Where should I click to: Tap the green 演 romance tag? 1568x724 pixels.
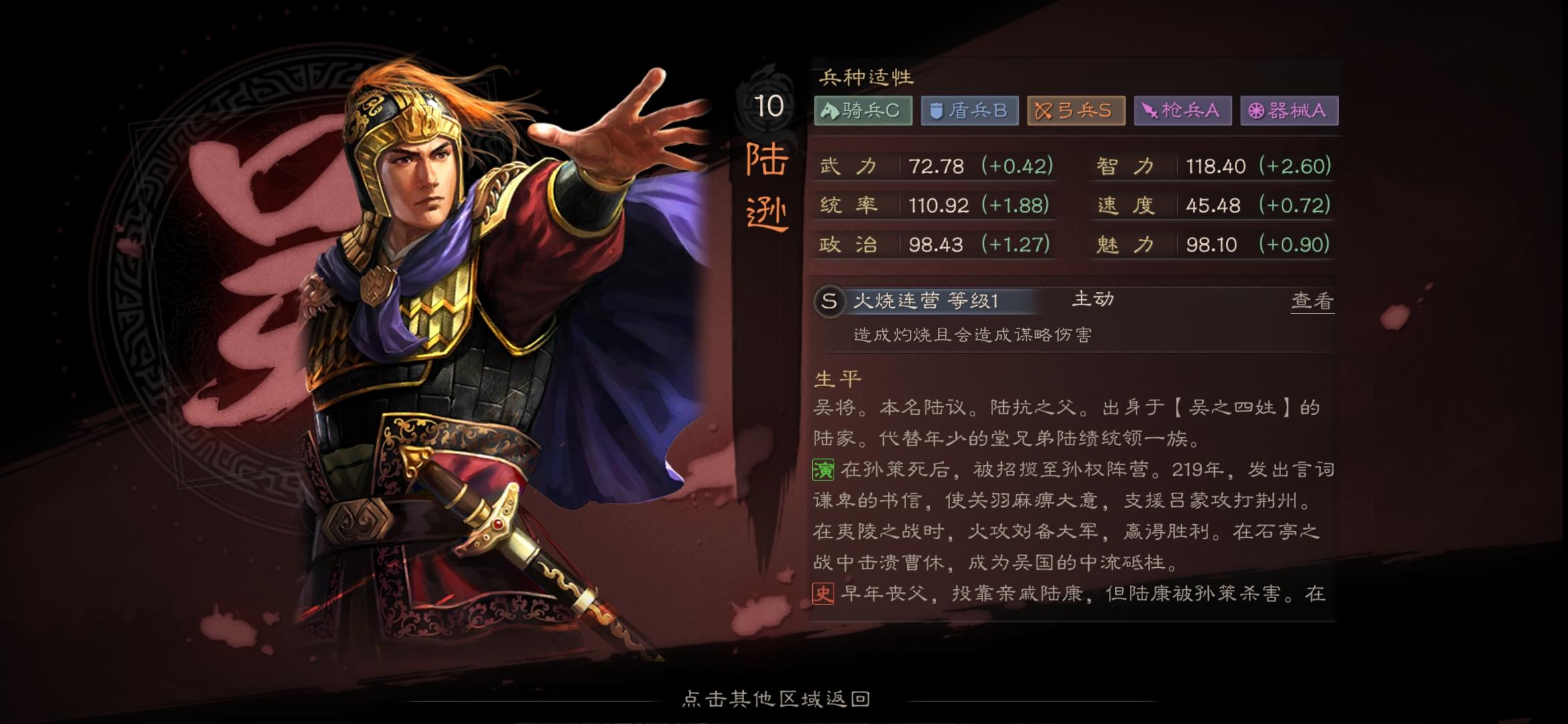(x=824, y=470)
